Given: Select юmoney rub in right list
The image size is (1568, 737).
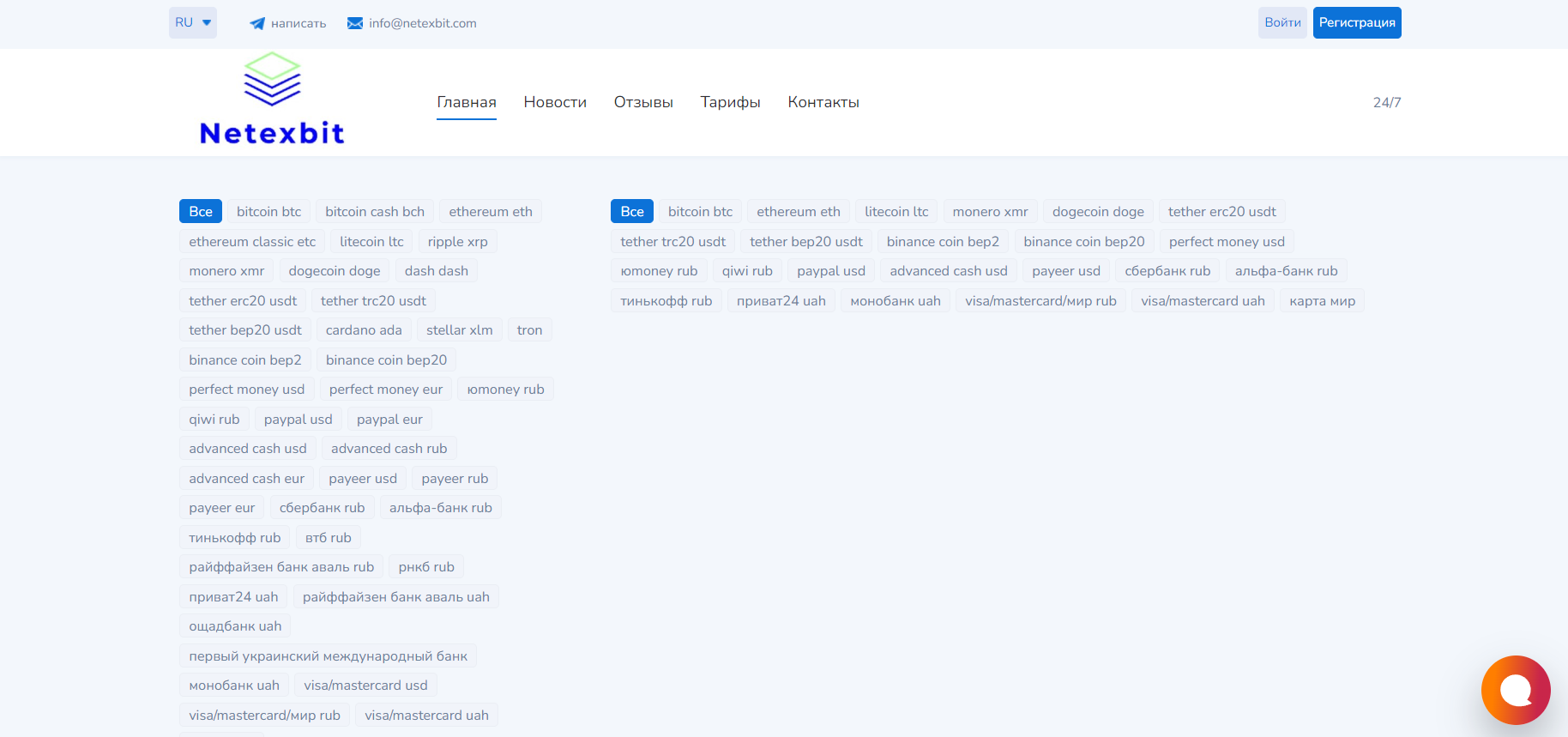Looking at the screenshot, I should pos(660,271).
